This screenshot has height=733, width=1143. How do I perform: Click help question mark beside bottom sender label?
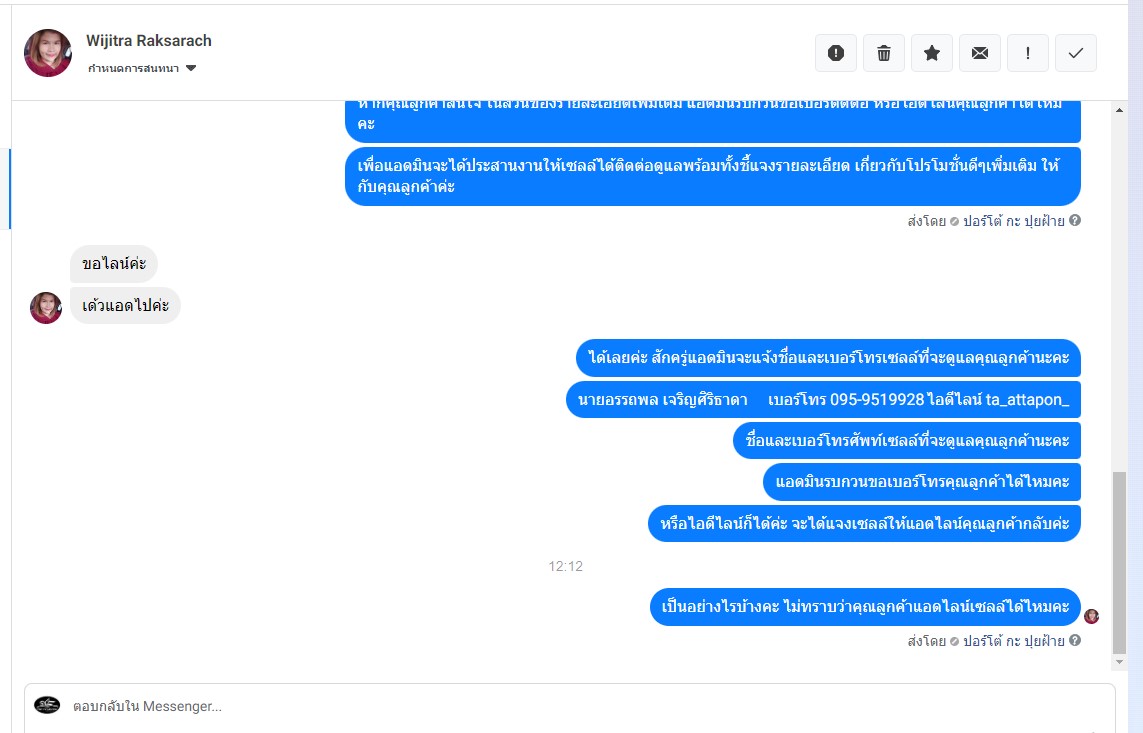[x=1074, y=640]
